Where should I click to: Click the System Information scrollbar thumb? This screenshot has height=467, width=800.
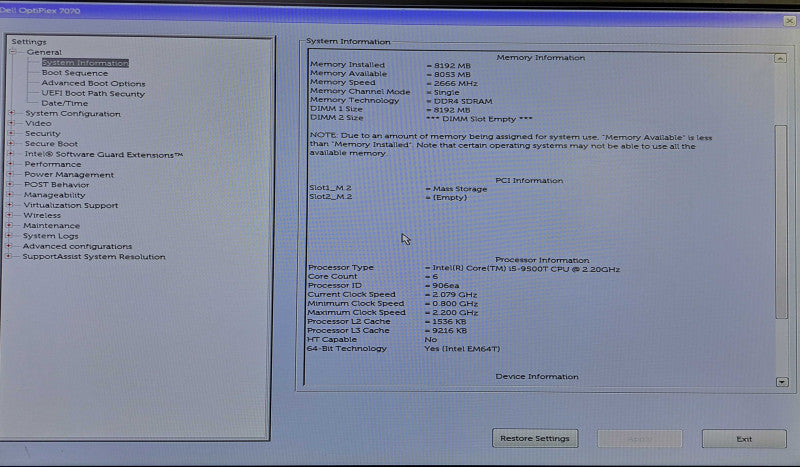(x=781, y=221)
